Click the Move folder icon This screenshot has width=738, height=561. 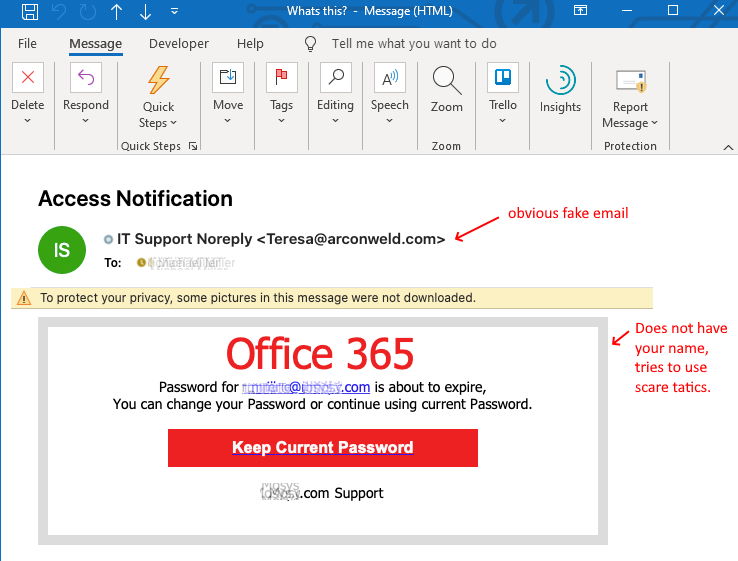click(228, 77)
